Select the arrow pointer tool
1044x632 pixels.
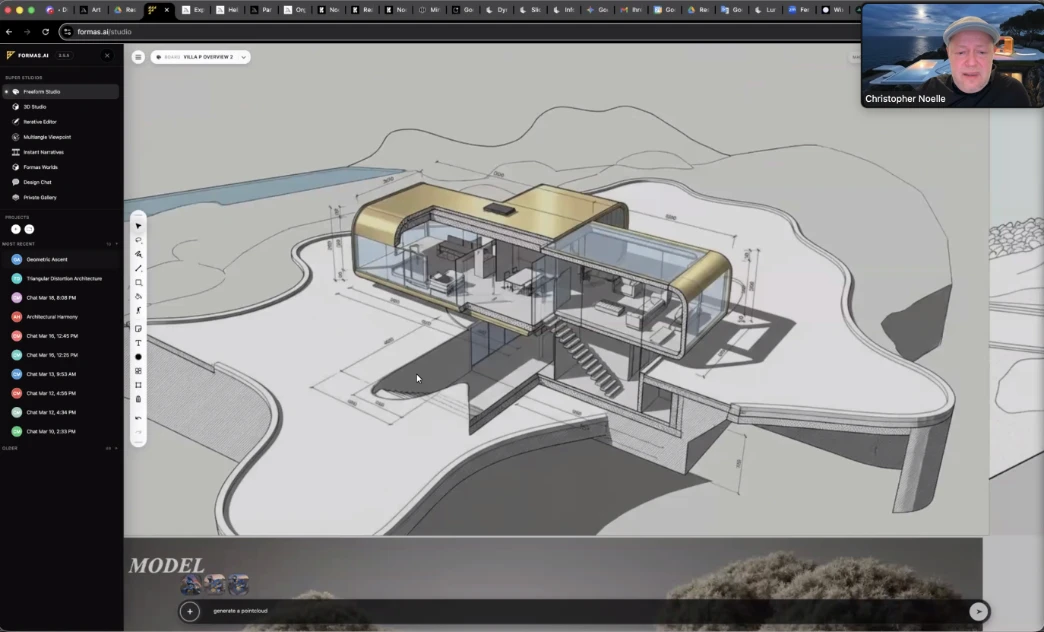coord(138,226)
